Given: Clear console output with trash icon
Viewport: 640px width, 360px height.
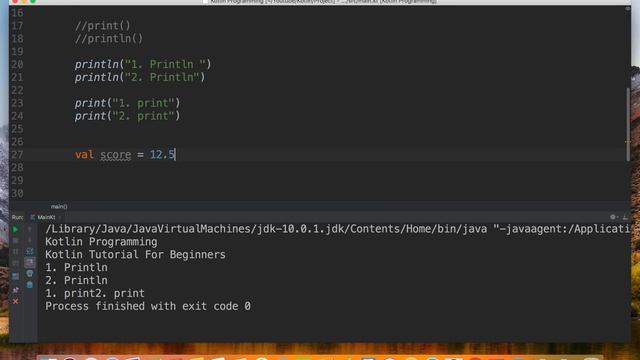Looking at the screenshot, I should click(30, 284).
